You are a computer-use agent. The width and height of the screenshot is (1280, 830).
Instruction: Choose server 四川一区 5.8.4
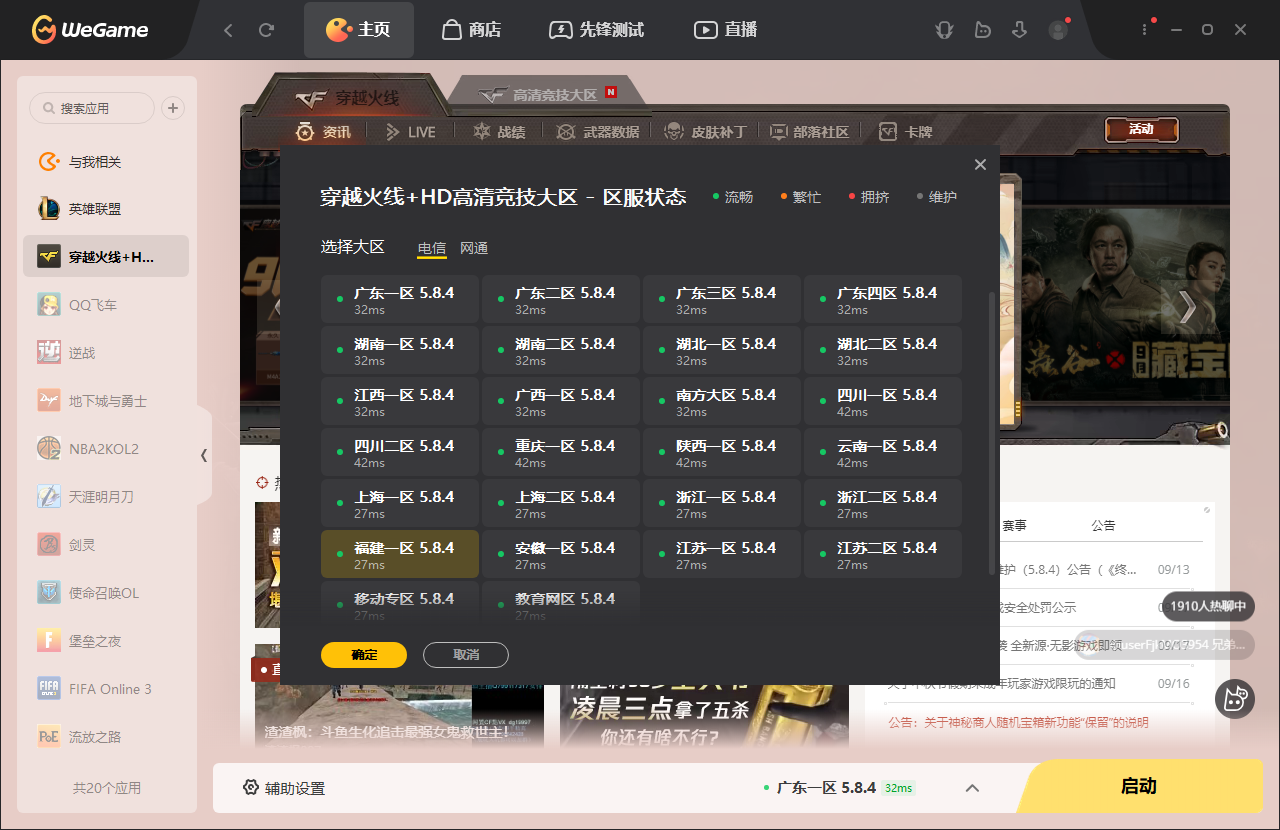coord(883,401)
